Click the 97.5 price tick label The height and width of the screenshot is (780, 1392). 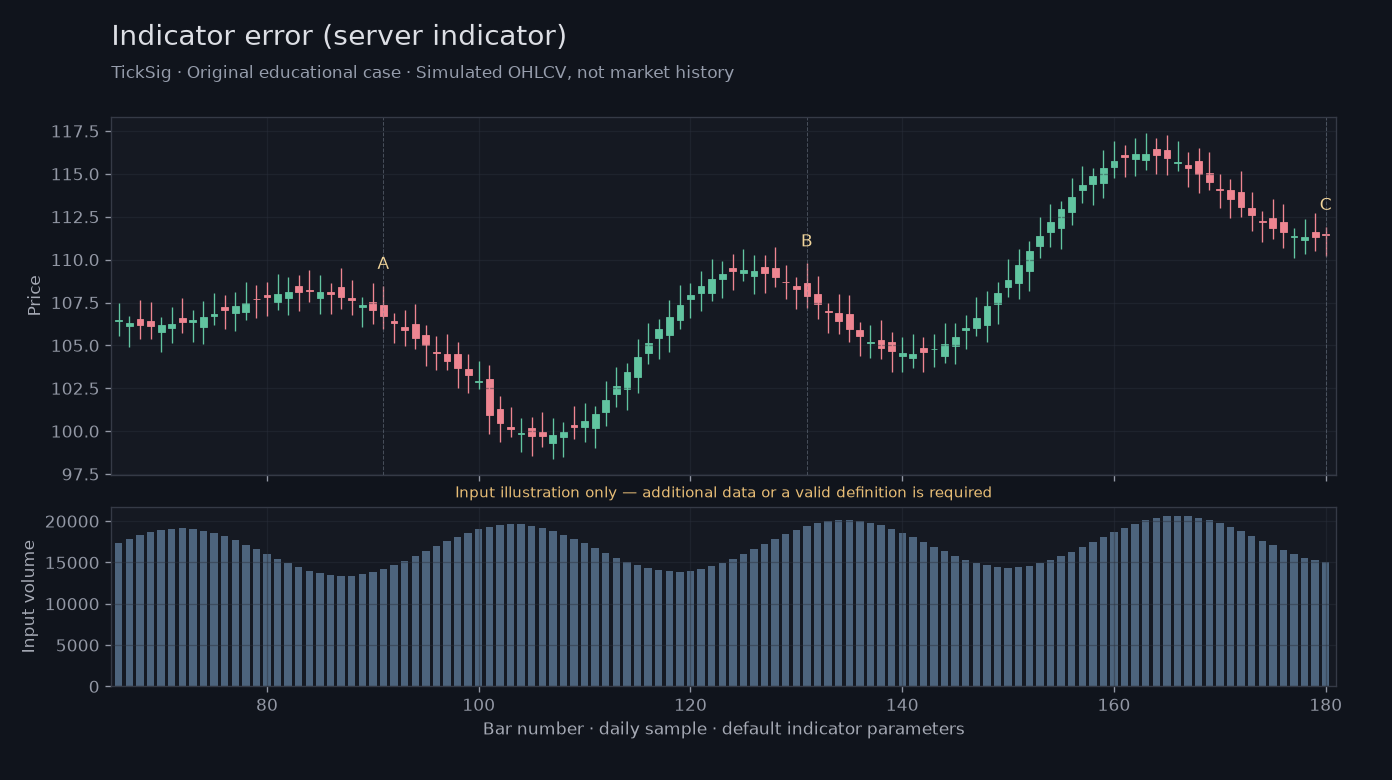click(x=82, y=475)
